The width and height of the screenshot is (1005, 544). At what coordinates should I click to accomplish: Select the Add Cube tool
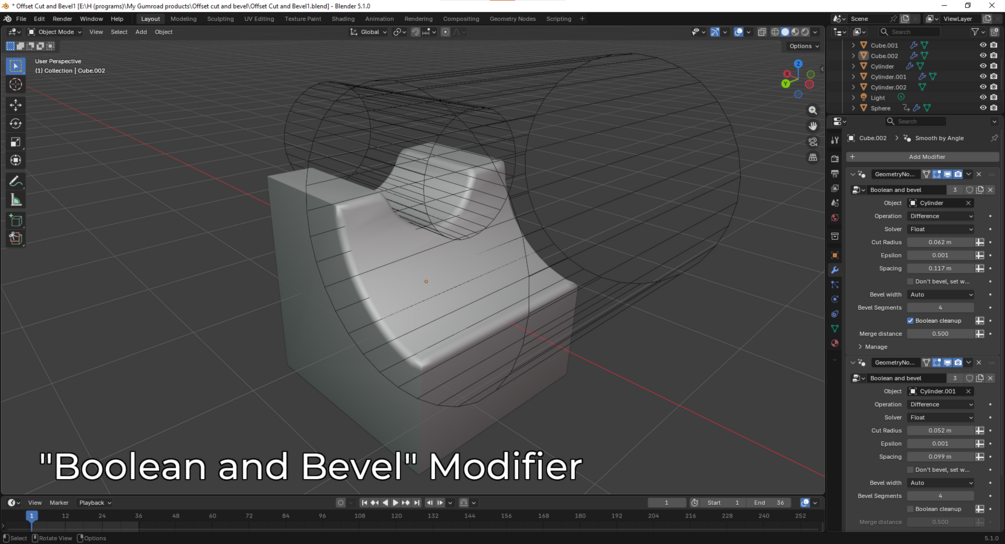[x=15, y=221]
